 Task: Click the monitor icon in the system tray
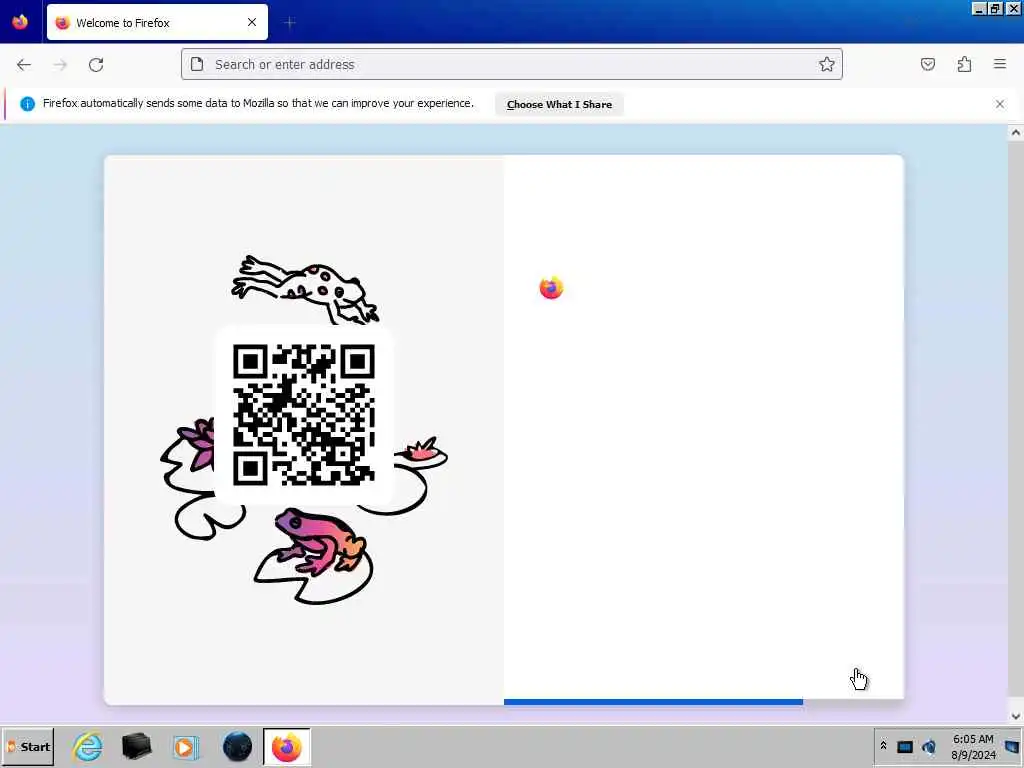(x=904, y=747)
